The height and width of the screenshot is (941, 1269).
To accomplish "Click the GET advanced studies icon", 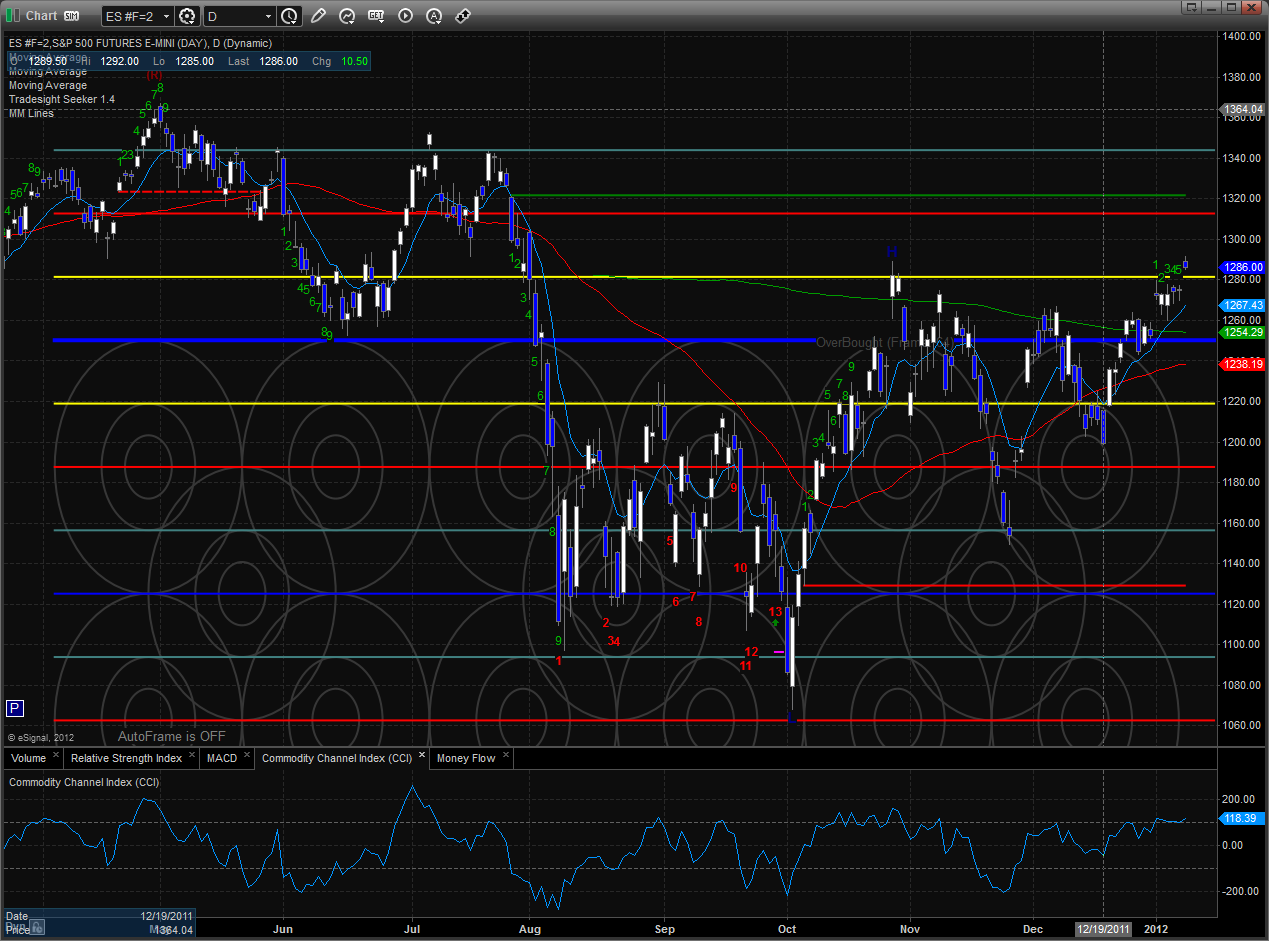I will pos(376,16).
